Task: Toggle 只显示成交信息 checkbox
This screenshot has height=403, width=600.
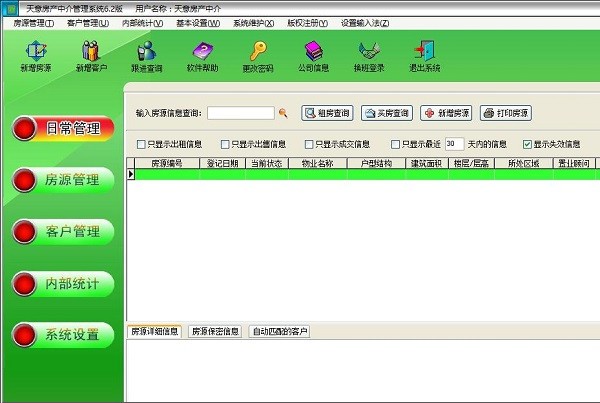Action: coord(309,144)
